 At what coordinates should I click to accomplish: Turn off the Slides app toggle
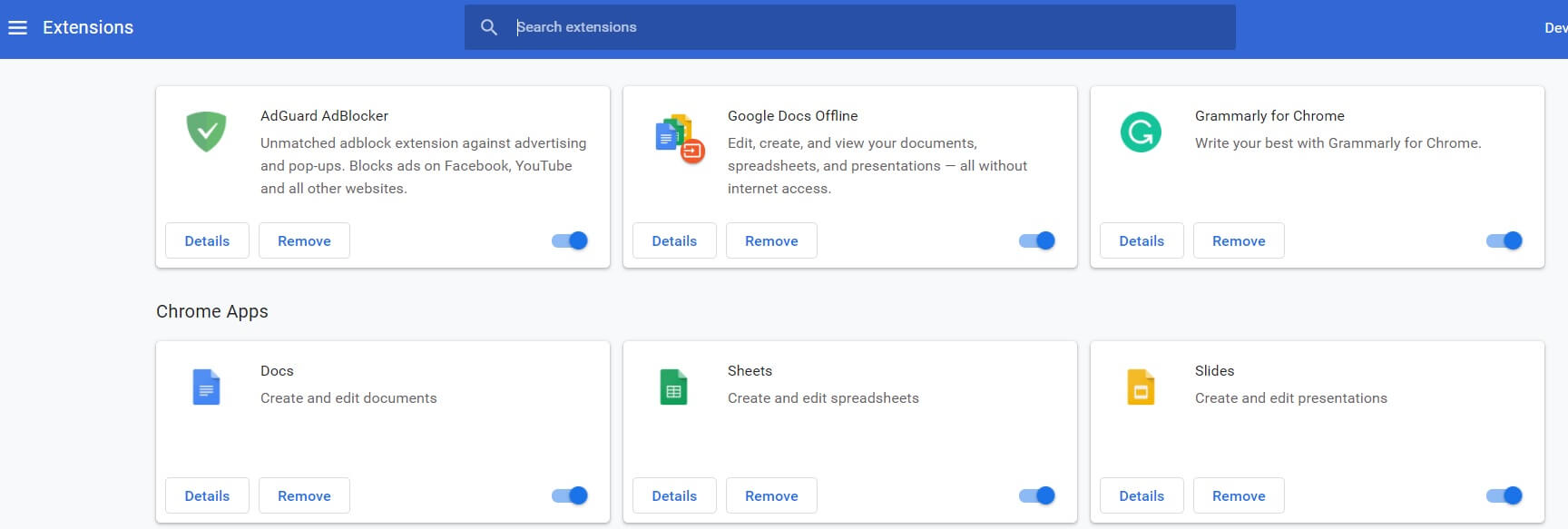click(x=1504, y=495)
